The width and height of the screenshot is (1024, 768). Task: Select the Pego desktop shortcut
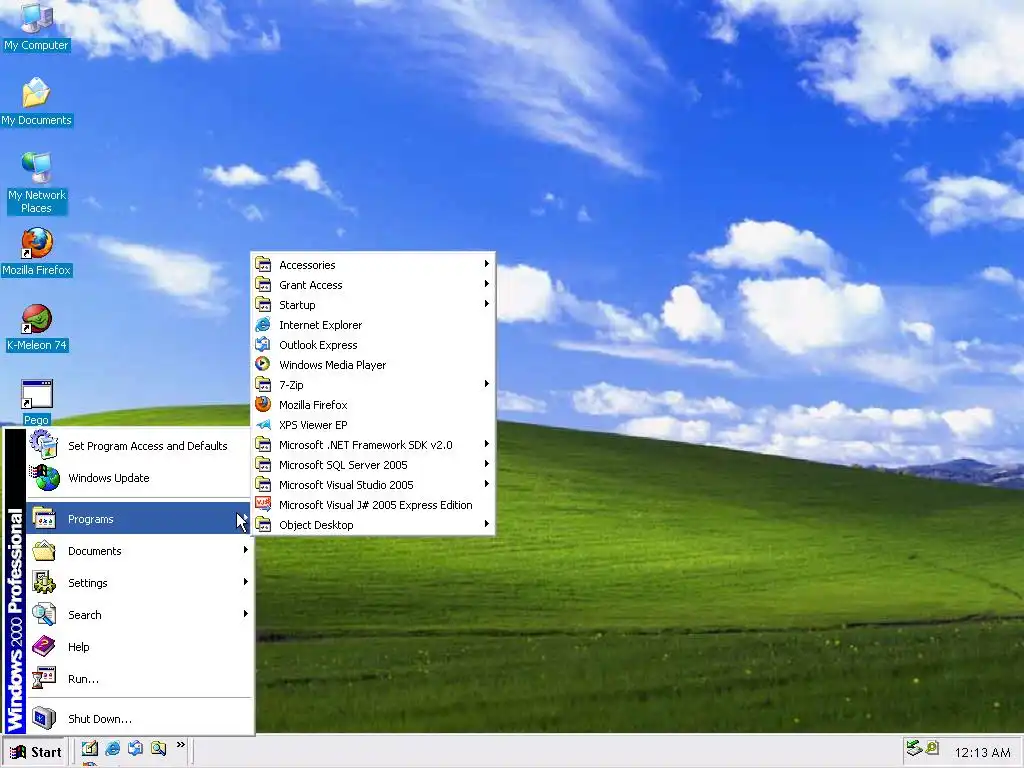[x=37, y=402]
